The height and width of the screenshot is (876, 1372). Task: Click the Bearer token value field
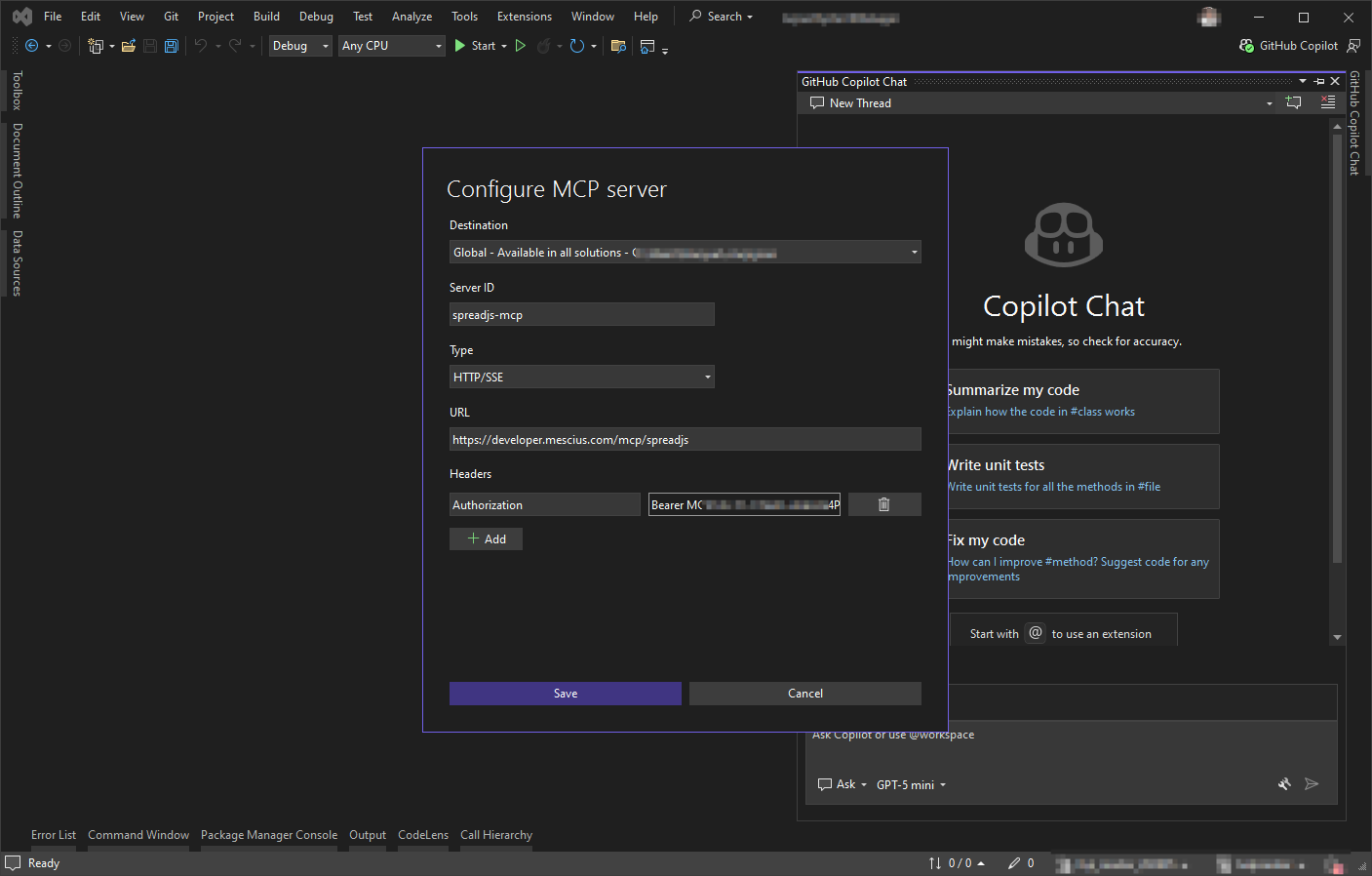click(744, 504)
